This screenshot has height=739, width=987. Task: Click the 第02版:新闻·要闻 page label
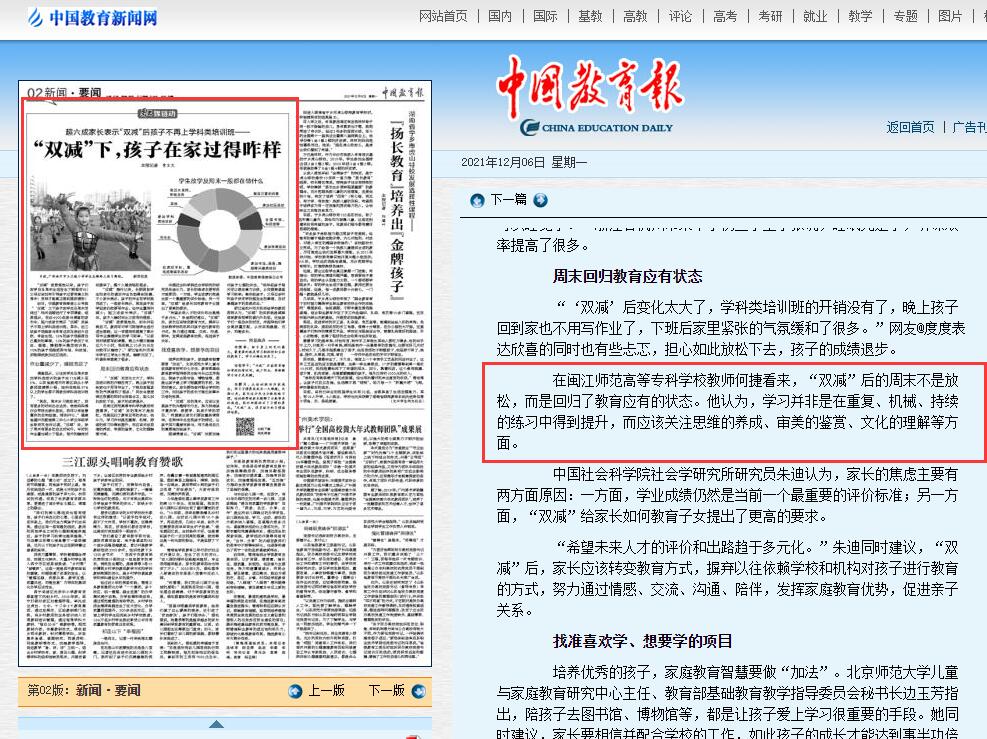click(x=84, y=691)
